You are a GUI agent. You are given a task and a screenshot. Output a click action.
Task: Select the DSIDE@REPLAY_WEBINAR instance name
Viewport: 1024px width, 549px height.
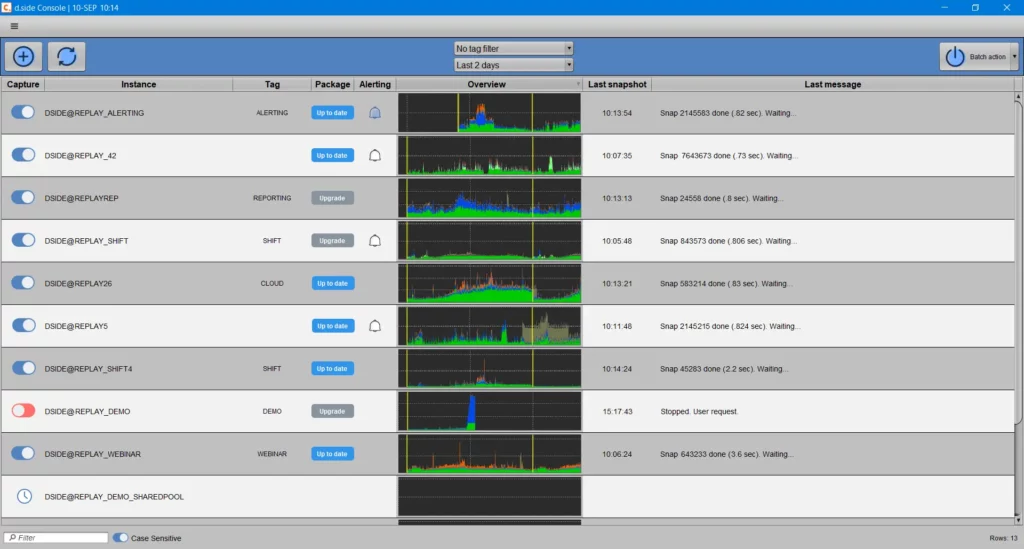[93, 454]
